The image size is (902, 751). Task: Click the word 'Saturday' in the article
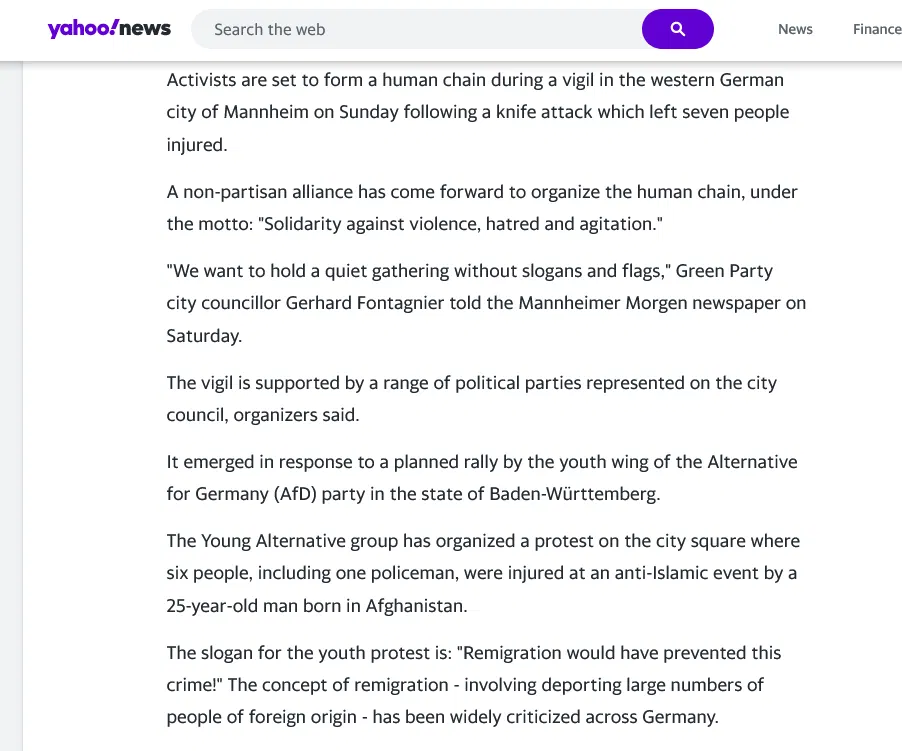point(203,336)
